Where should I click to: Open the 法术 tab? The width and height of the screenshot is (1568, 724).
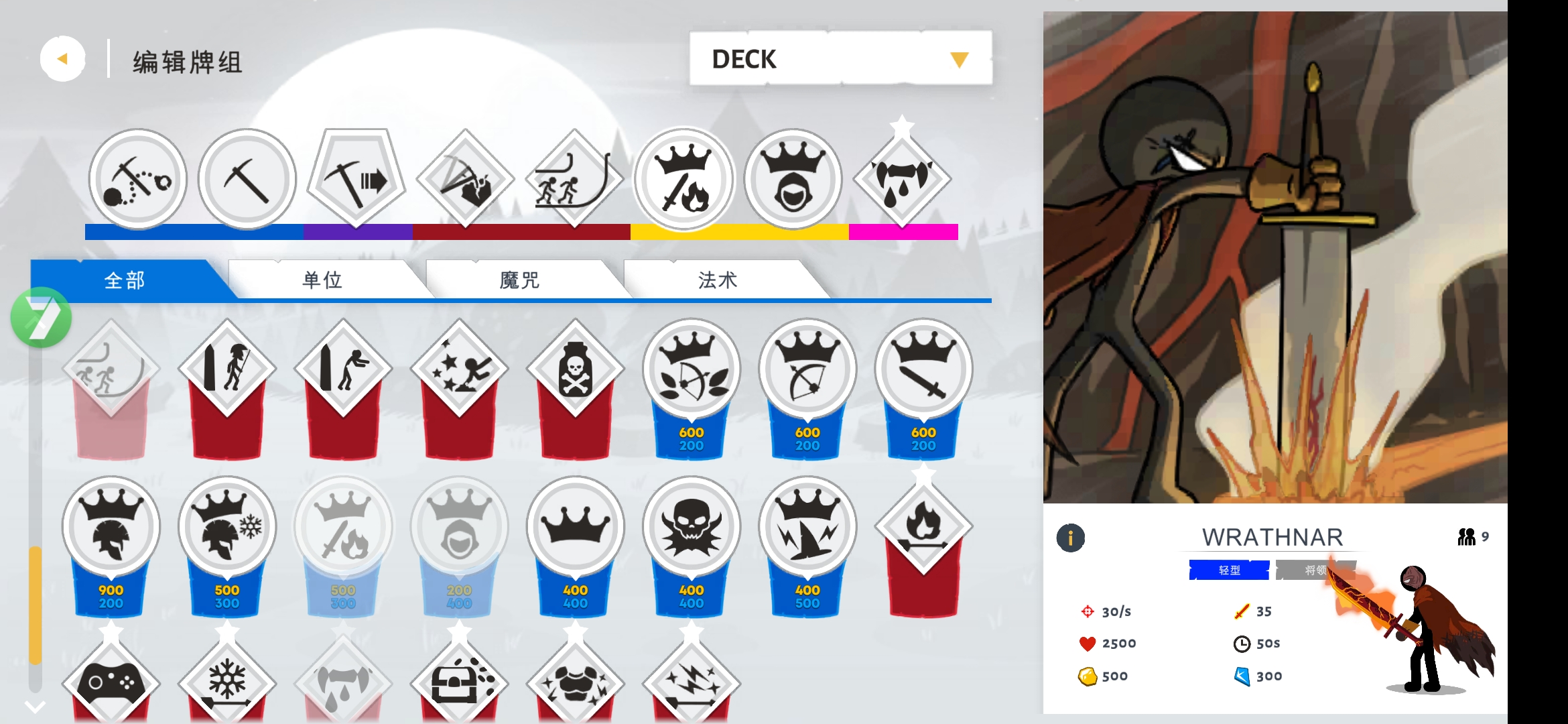tap(717, 280)
